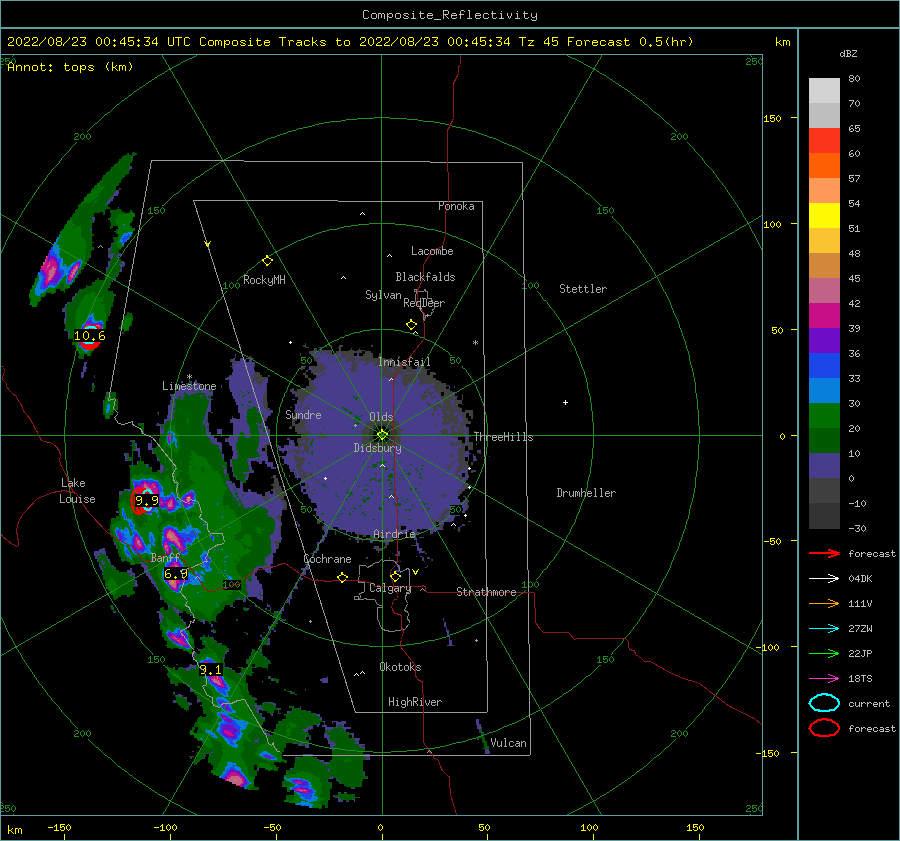Click the yellow radar-site diamond at map center
Viewport: 900px width, 841px height.
[382, 435]
